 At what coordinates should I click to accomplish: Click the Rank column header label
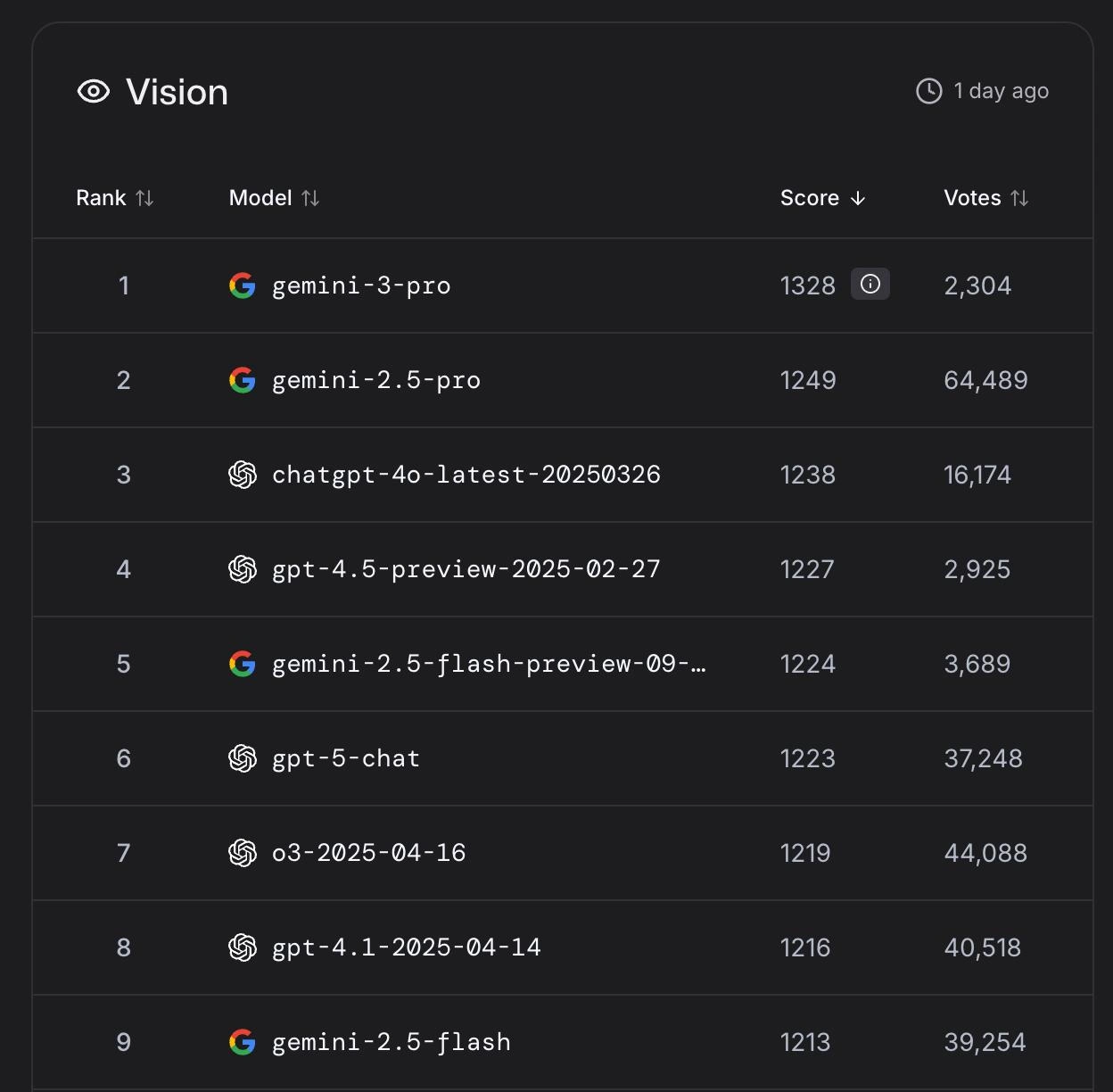tap(101, 198)
